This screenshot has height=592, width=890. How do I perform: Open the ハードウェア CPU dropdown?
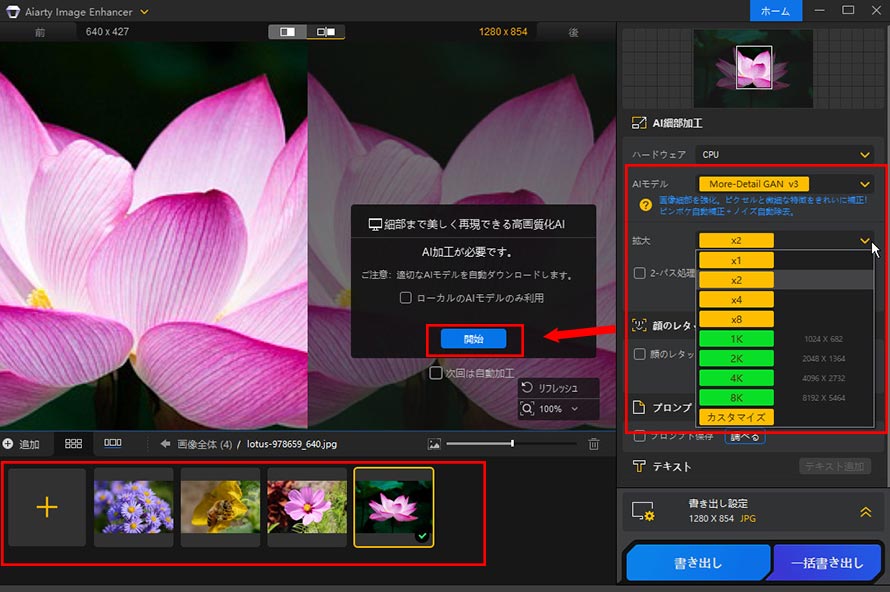tap(785, 154)
